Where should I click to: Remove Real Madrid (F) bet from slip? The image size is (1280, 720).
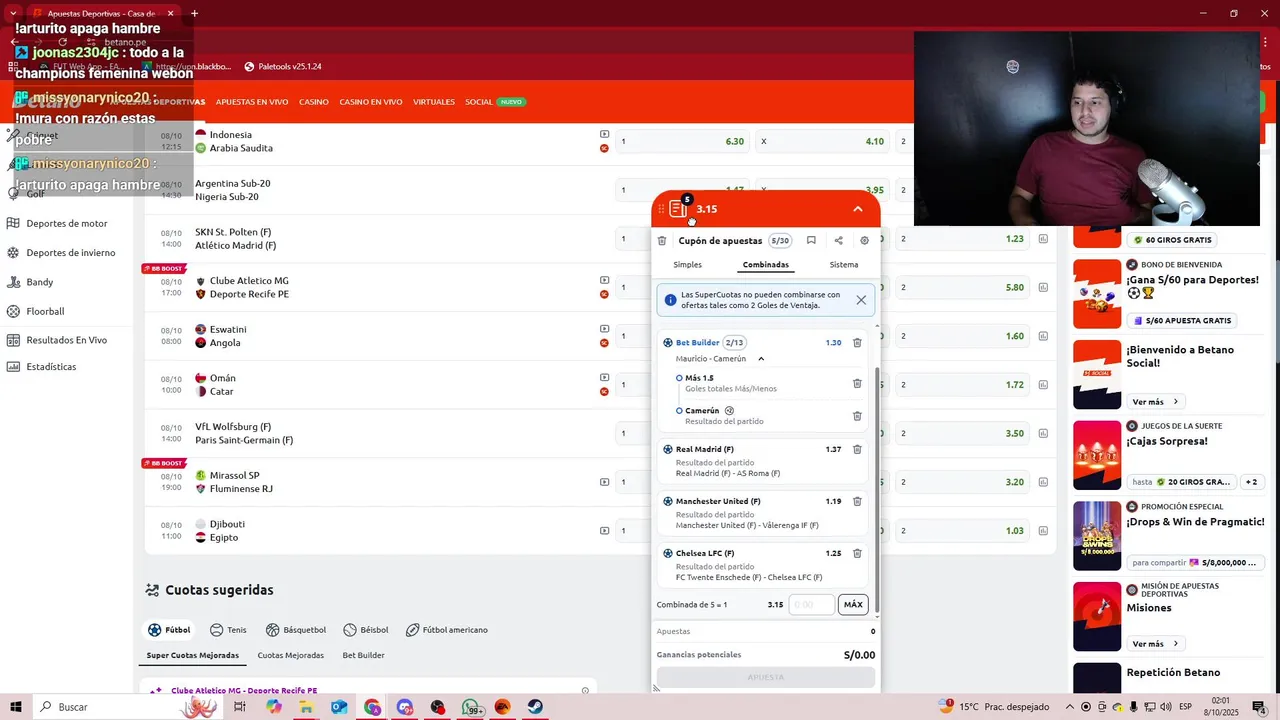point(857,450)
